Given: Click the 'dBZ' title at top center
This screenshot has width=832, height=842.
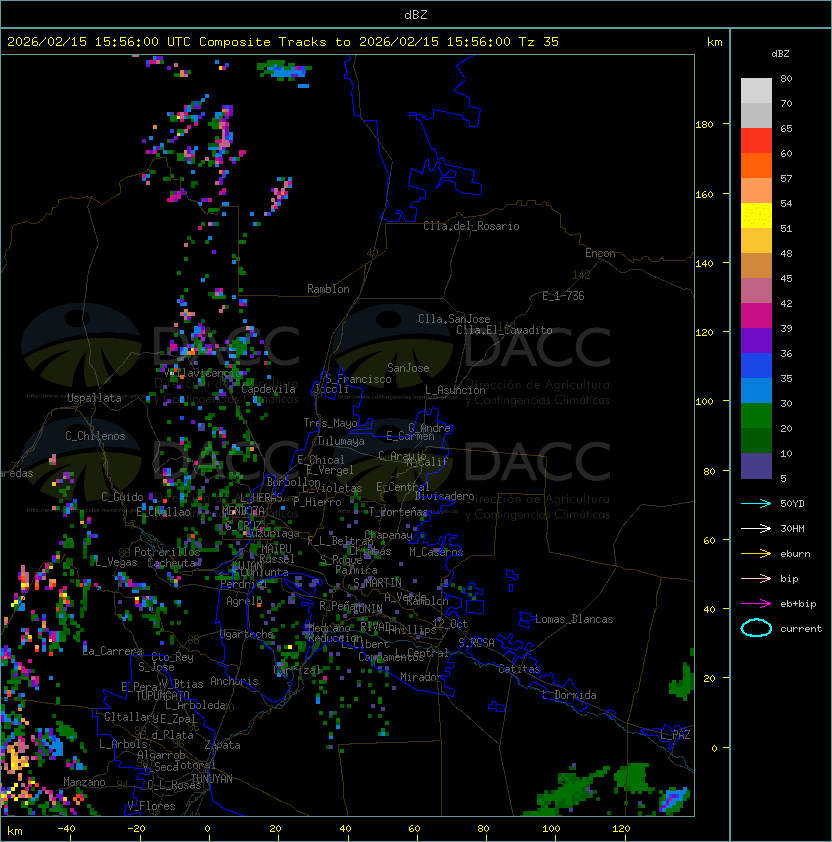Looking at the screenshot, I should (416, 14).
